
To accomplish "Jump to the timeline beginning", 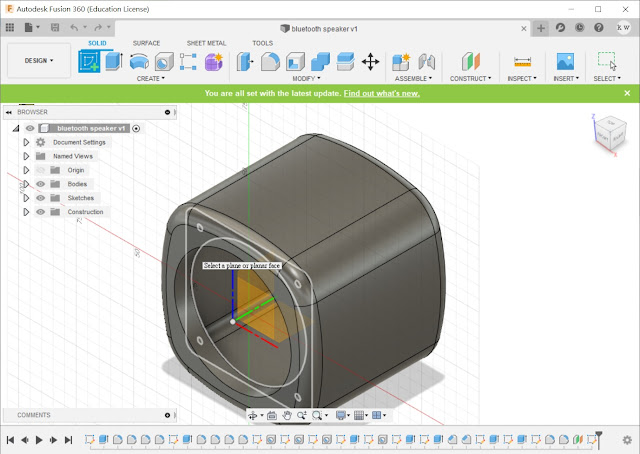I will coord(11,440).
